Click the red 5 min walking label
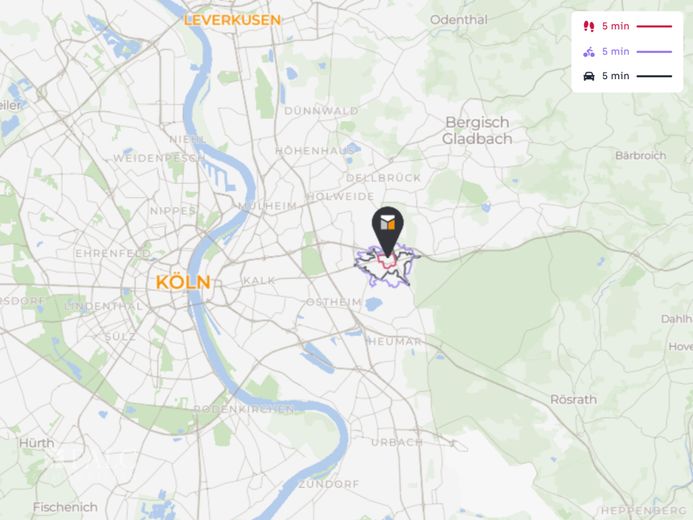Image resolution: width=693 pixels, height=520 pixels. point(616,27)
